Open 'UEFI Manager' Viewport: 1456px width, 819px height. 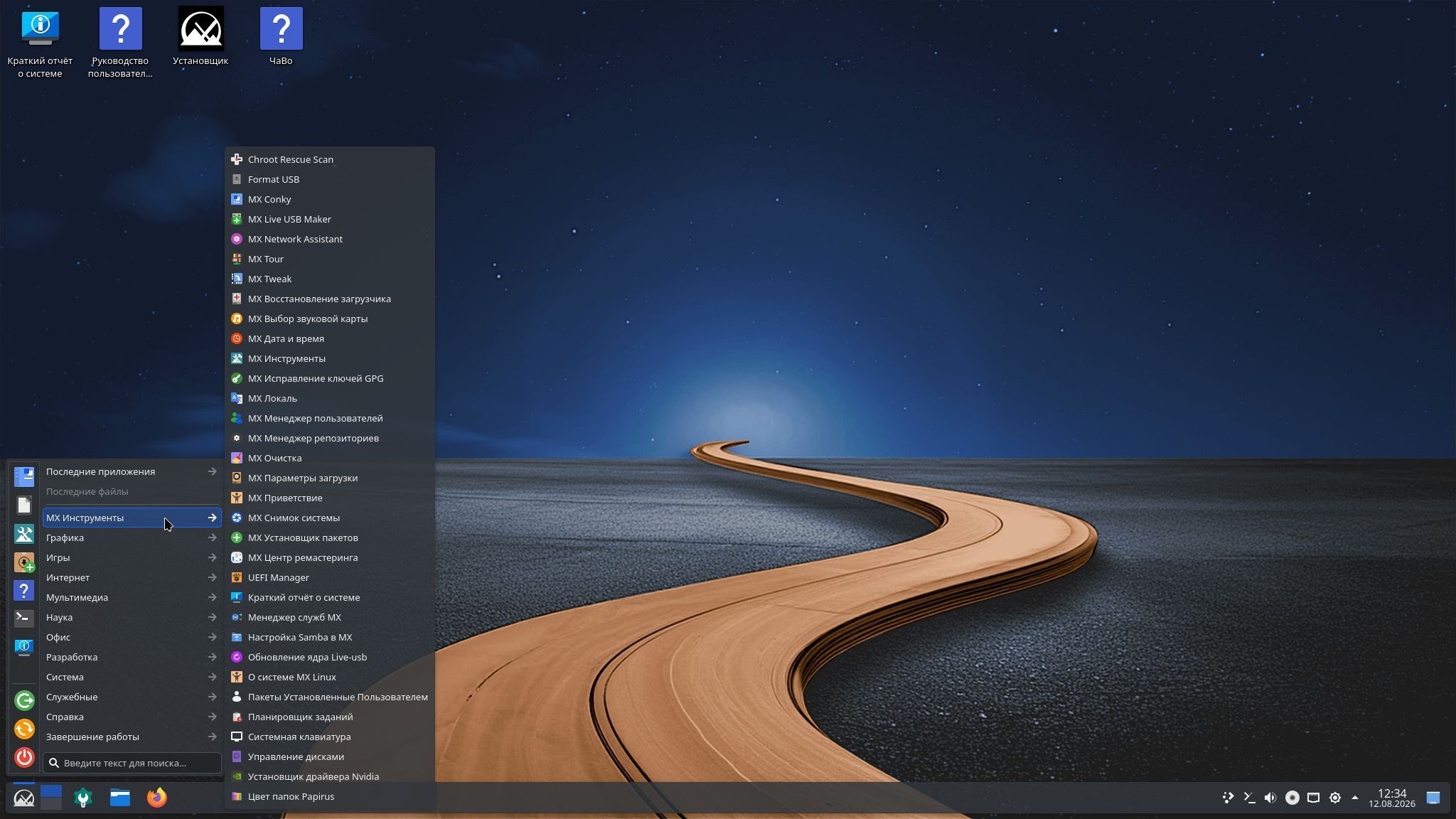pyautogui.click(x=330, y=577)
